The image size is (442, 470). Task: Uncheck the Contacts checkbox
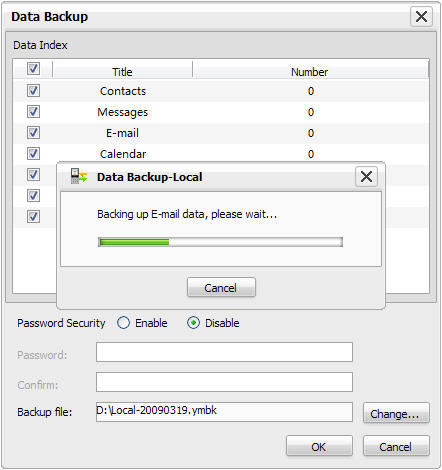[x=33, y=91]
